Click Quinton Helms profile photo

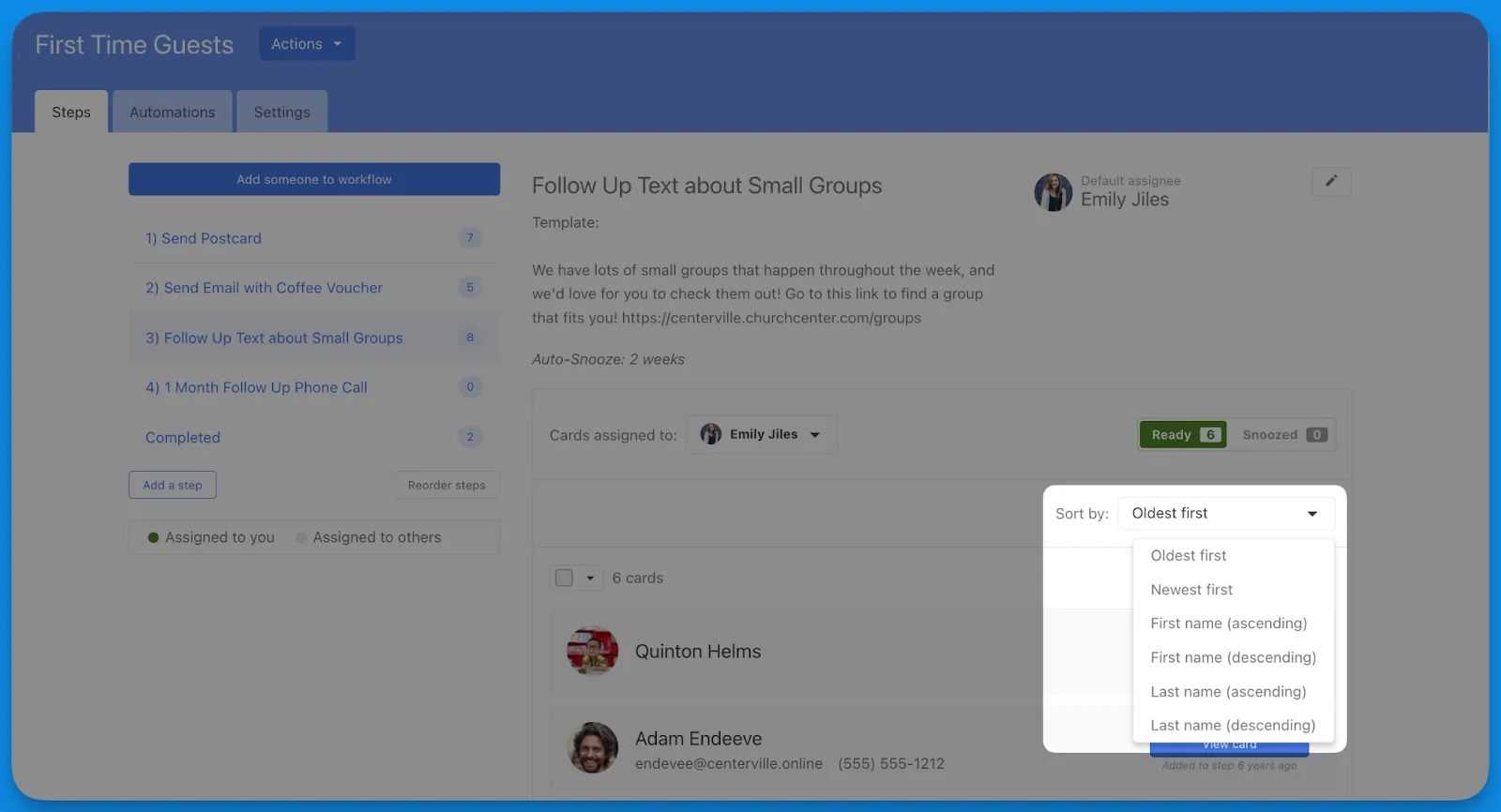click(592, 651)
